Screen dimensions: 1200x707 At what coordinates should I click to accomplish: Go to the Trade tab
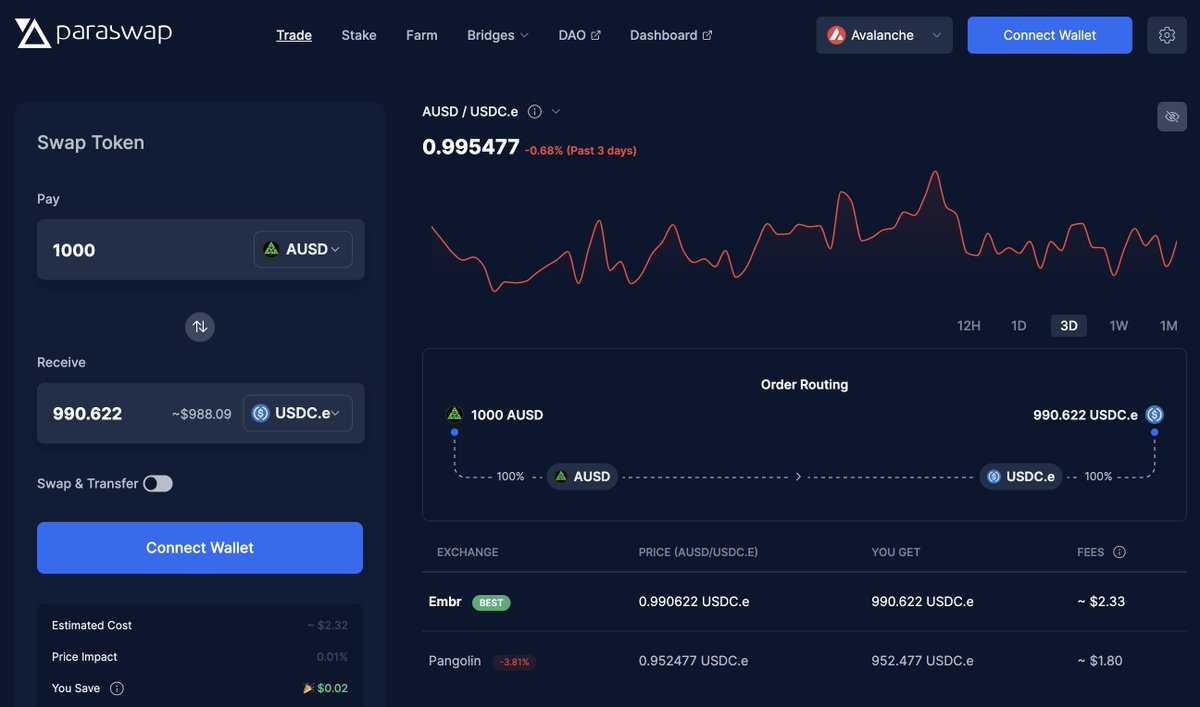coord(294,35)
